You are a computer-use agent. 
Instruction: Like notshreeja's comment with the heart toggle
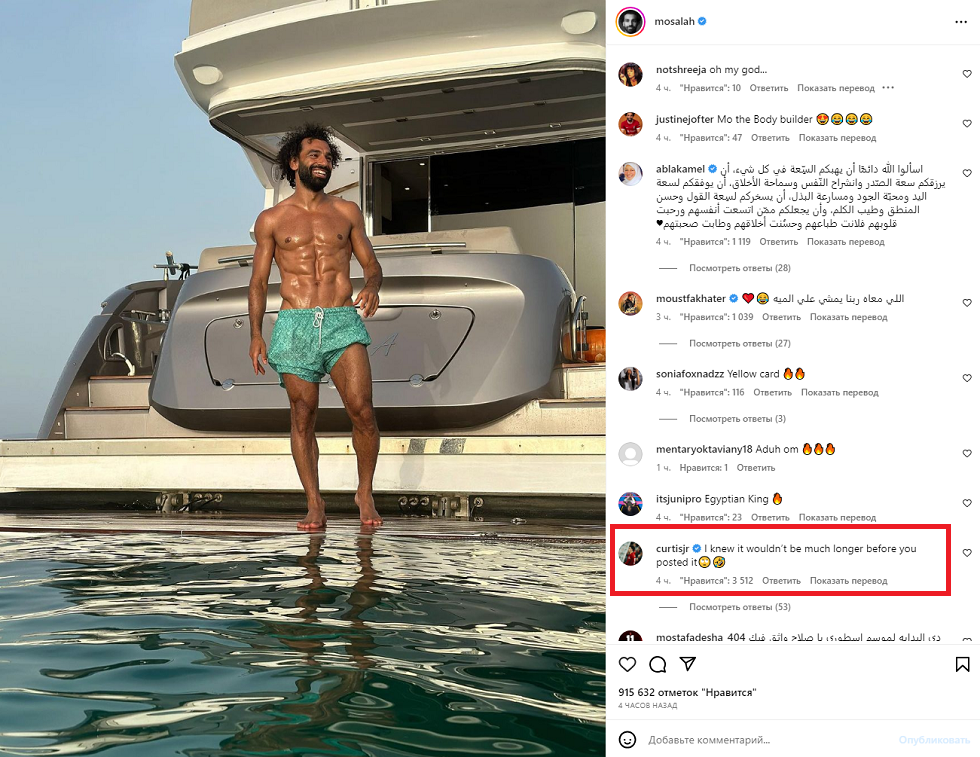pos(966,72)
